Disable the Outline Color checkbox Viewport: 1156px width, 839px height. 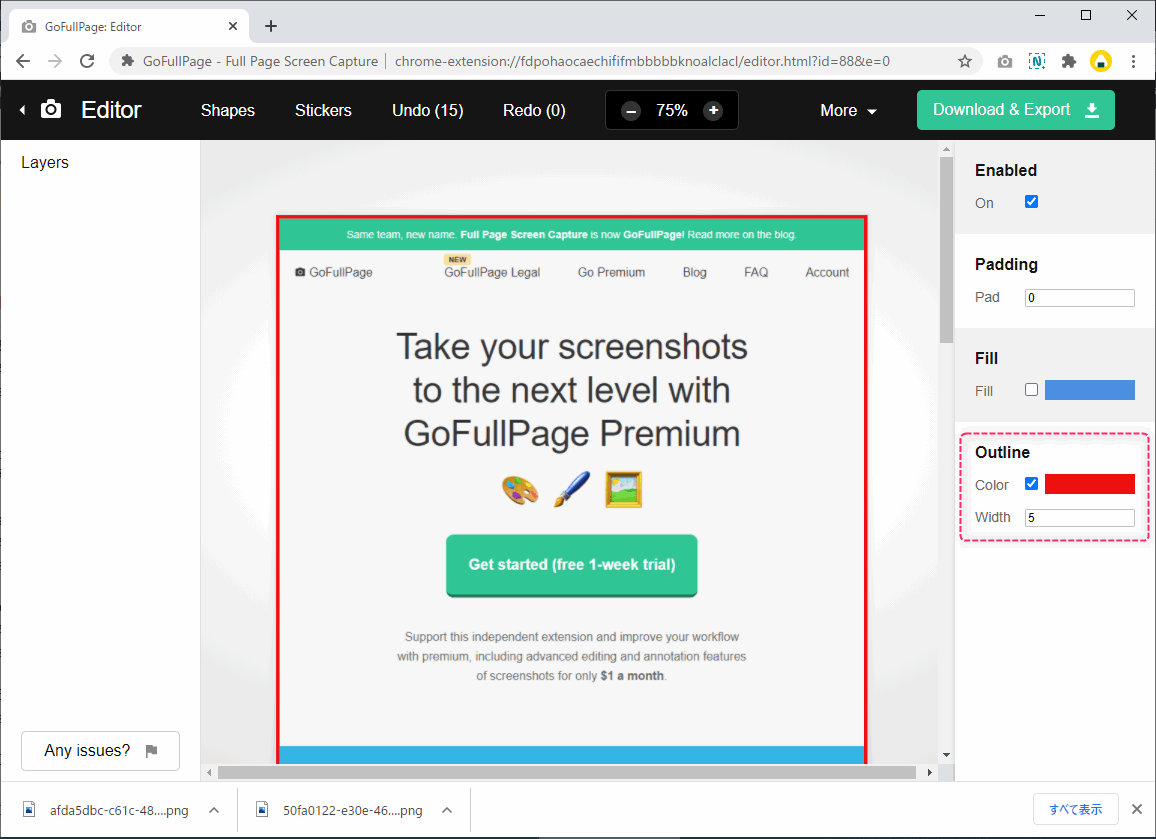click(x=1031, y=484)
